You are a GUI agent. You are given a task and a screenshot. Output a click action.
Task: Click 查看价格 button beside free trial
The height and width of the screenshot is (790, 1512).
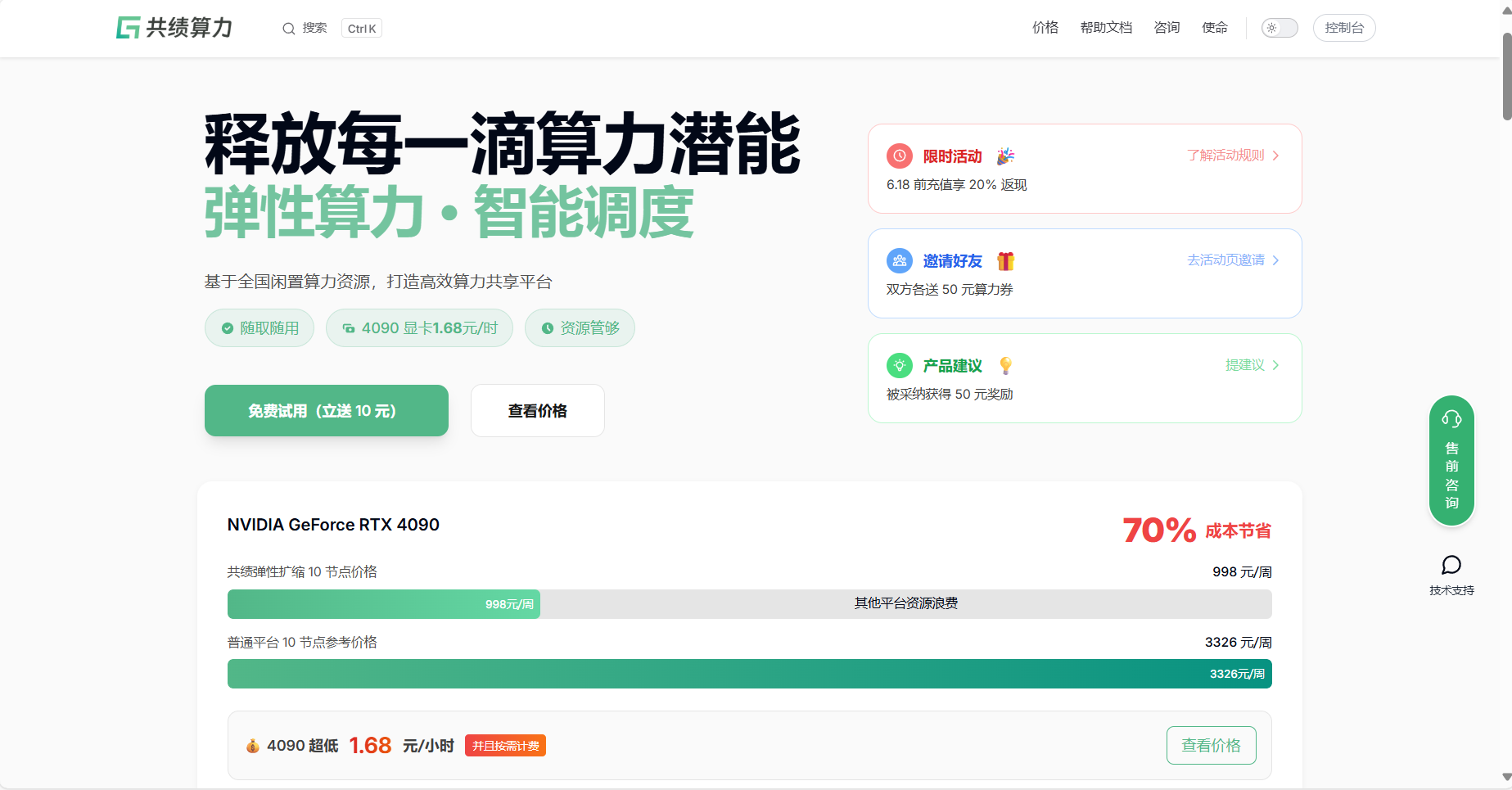tap(537, 411)
